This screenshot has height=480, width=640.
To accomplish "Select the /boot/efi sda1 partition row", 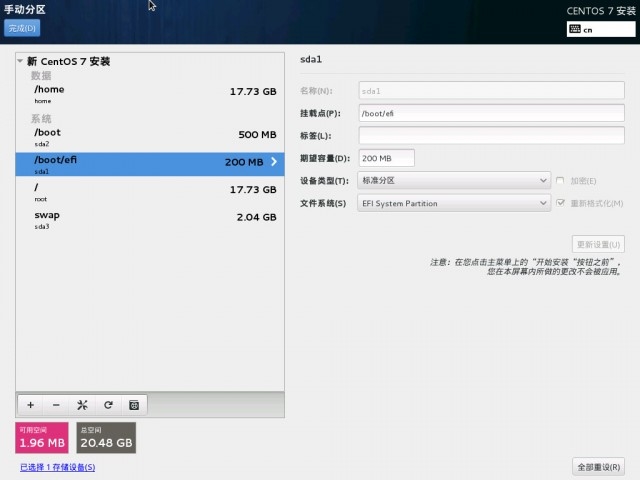I will tap(150, 164).
